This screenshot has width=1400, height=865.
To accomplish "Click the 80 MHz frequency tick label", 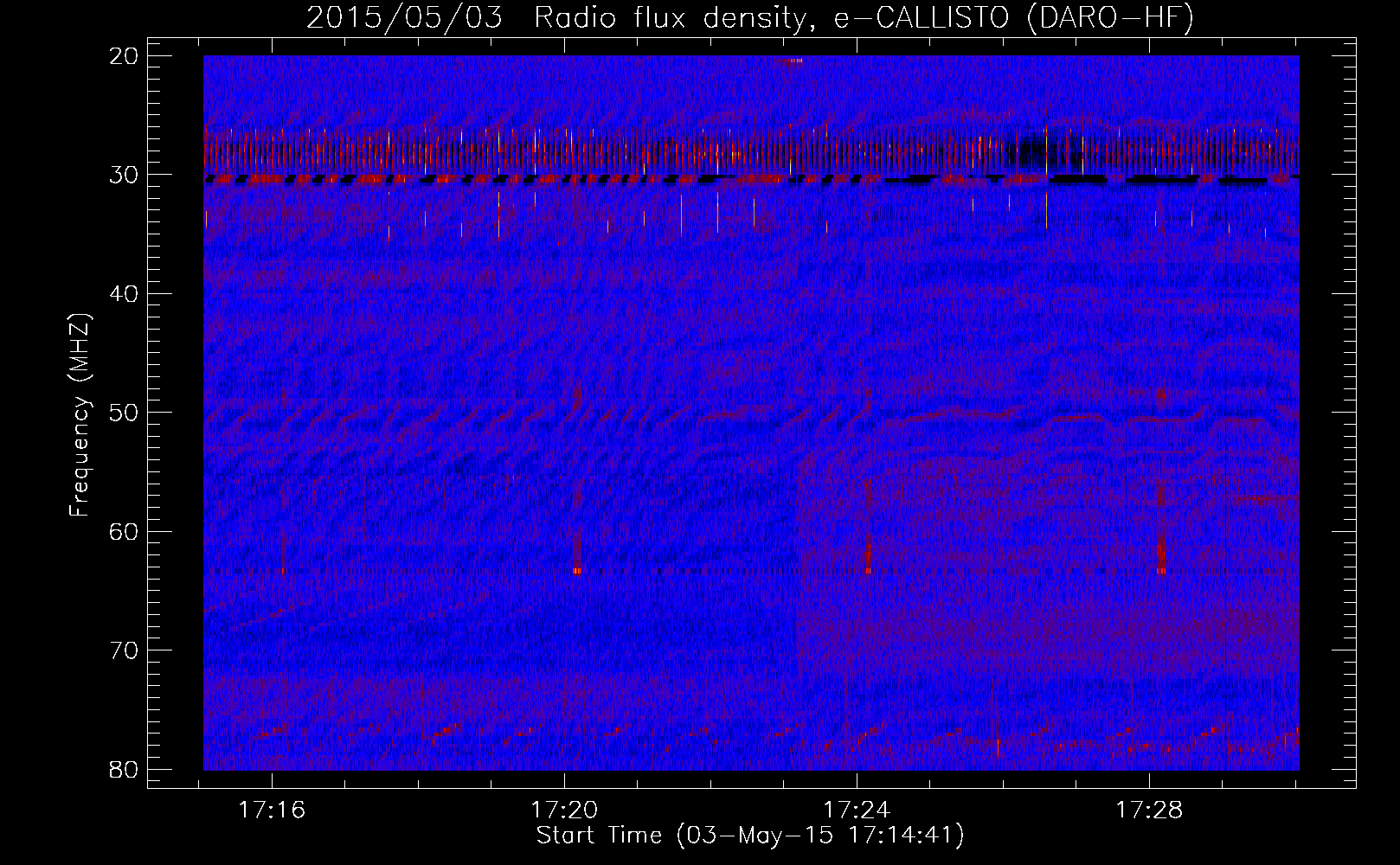I will pyautogui.click(x=125, y=769).
